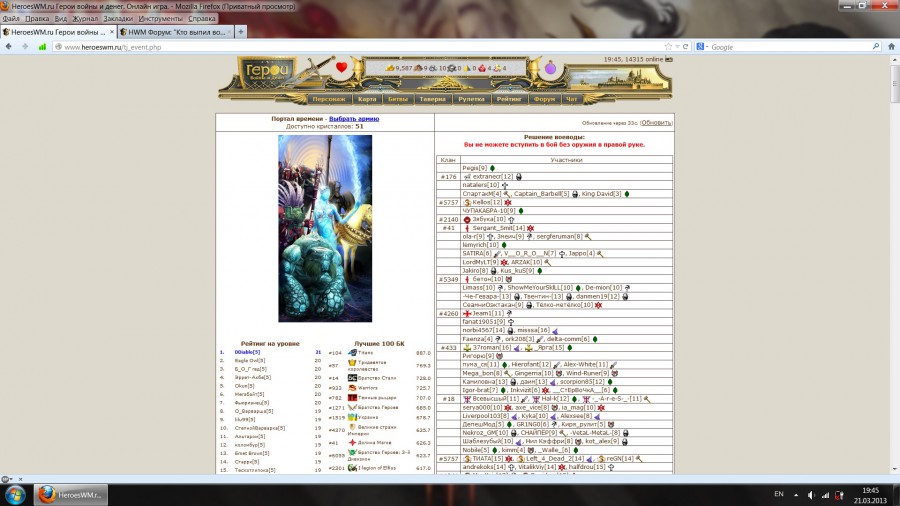The image size is (900, 506).
Task: Click the red gems resource icon
Action: (482, 68)
